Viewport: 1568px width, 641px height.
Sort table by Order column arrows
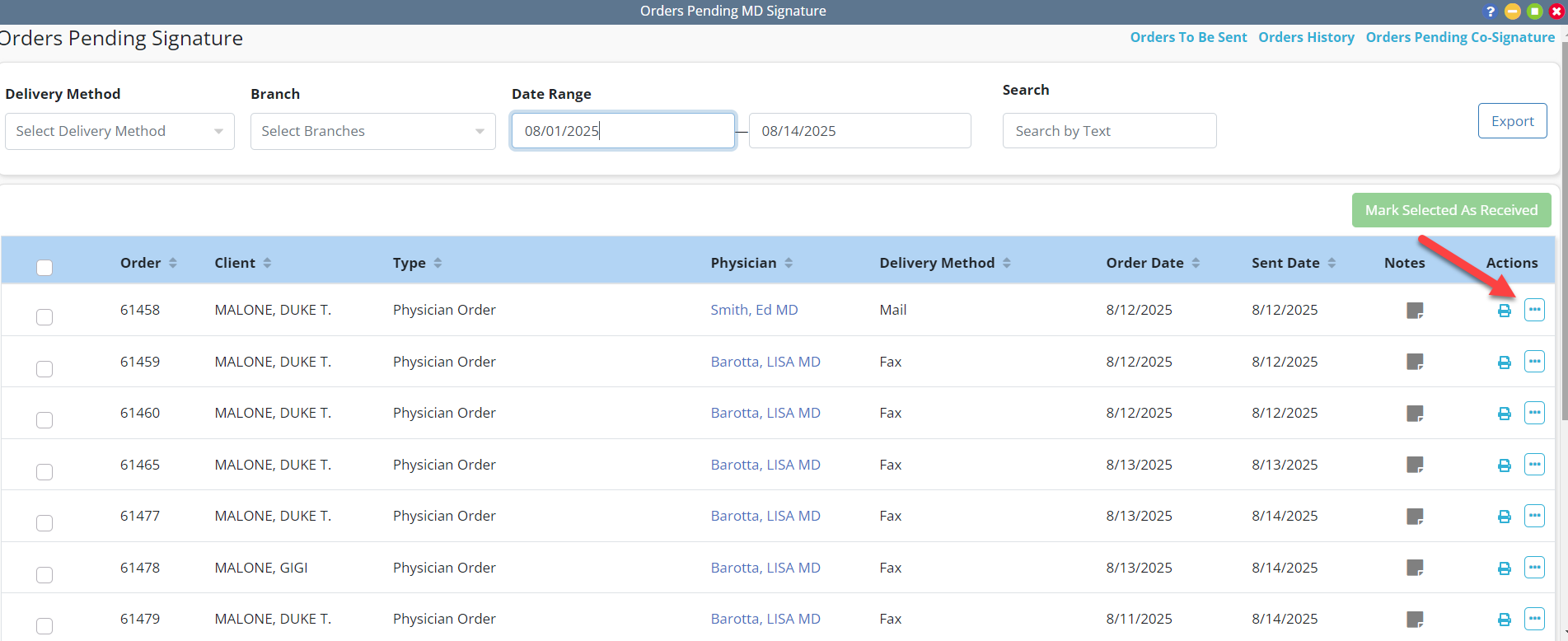pyautogui.click(x=173, y=263)
